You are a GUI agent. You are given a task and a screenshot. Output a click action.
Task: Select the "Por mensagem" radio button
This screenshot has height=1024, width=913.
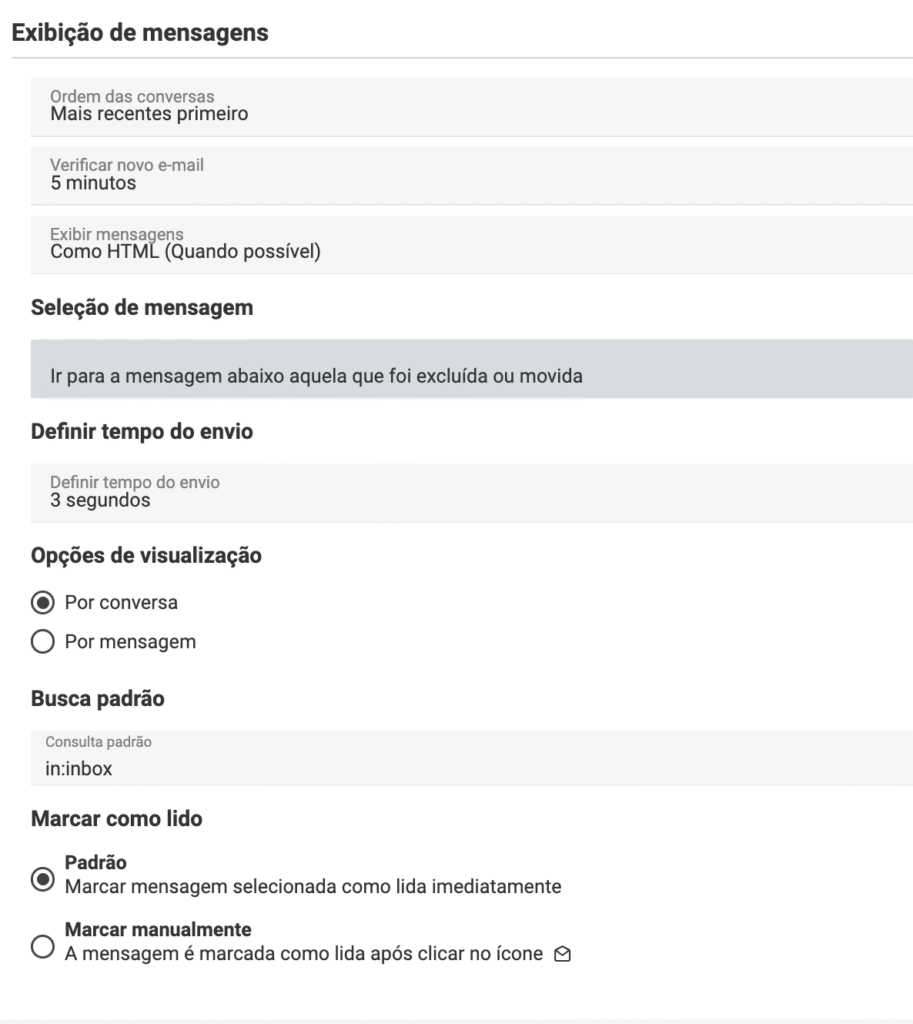point(42,643)
